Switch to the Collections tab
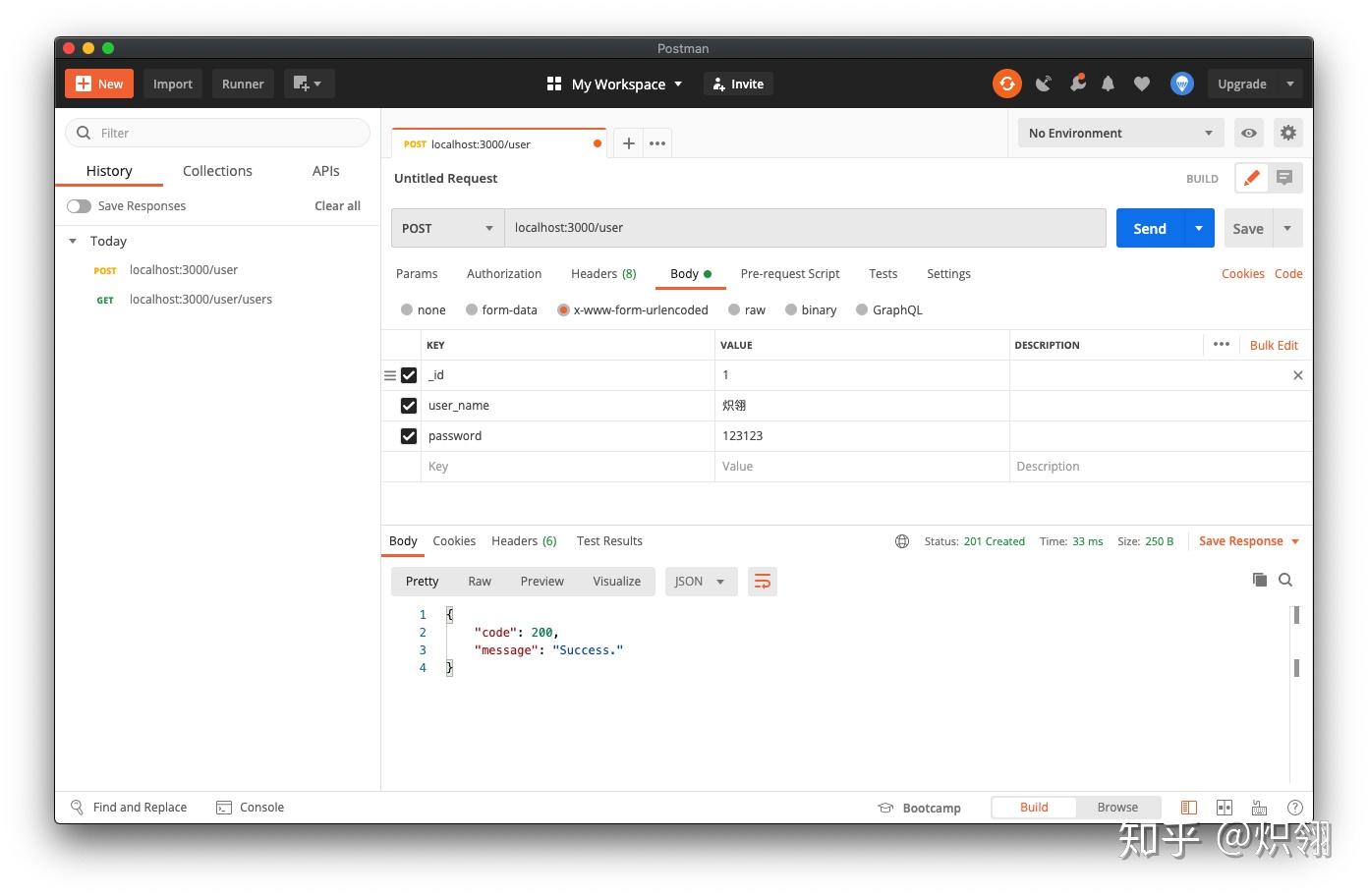 click(x=217, y=171)
